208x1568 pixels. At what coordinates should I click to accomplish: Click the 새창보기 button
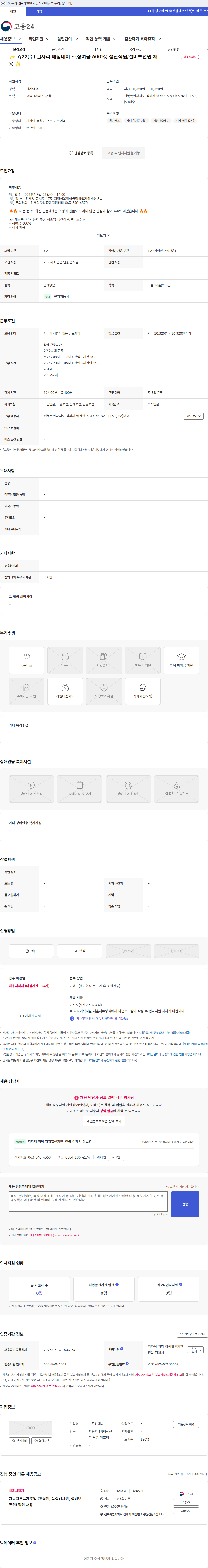click(x=186, y=1511)
